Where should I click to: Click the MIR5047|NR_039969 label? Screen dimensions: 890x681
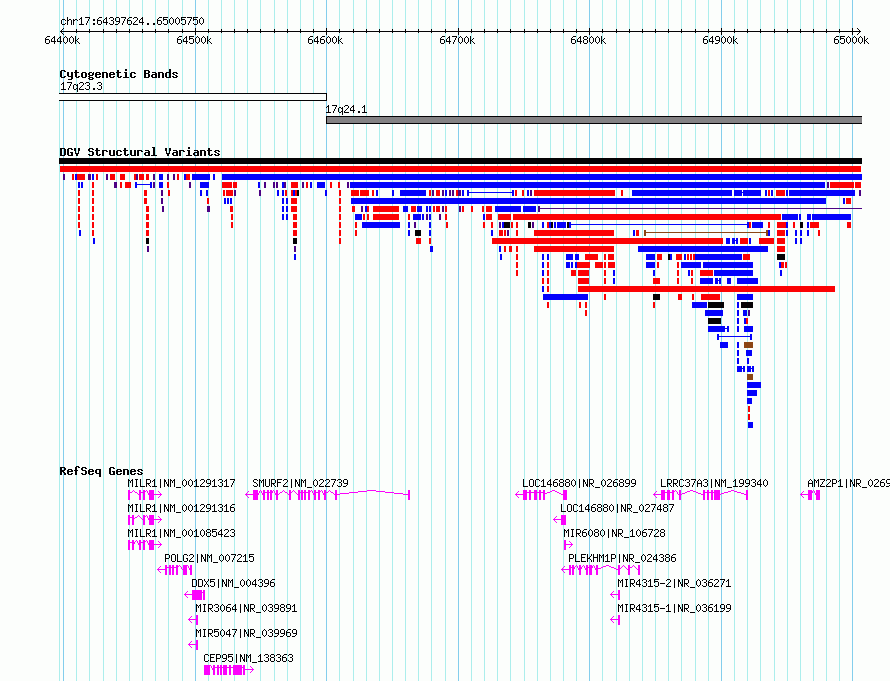coord(246,633)
